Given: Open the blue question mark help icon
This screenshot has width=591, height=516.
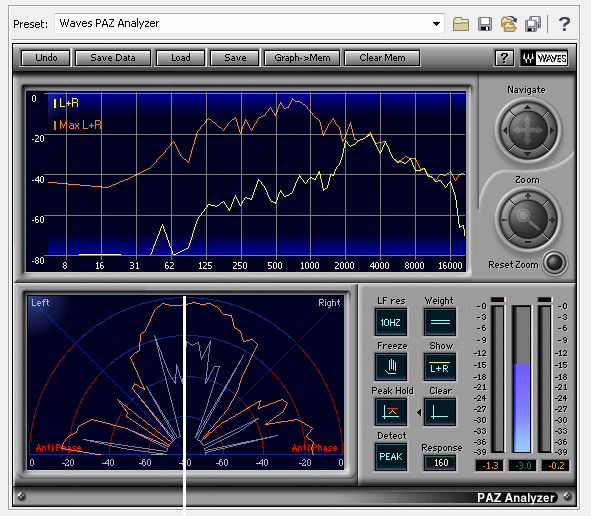Looking at the screenshot, I should pos(564,24).
